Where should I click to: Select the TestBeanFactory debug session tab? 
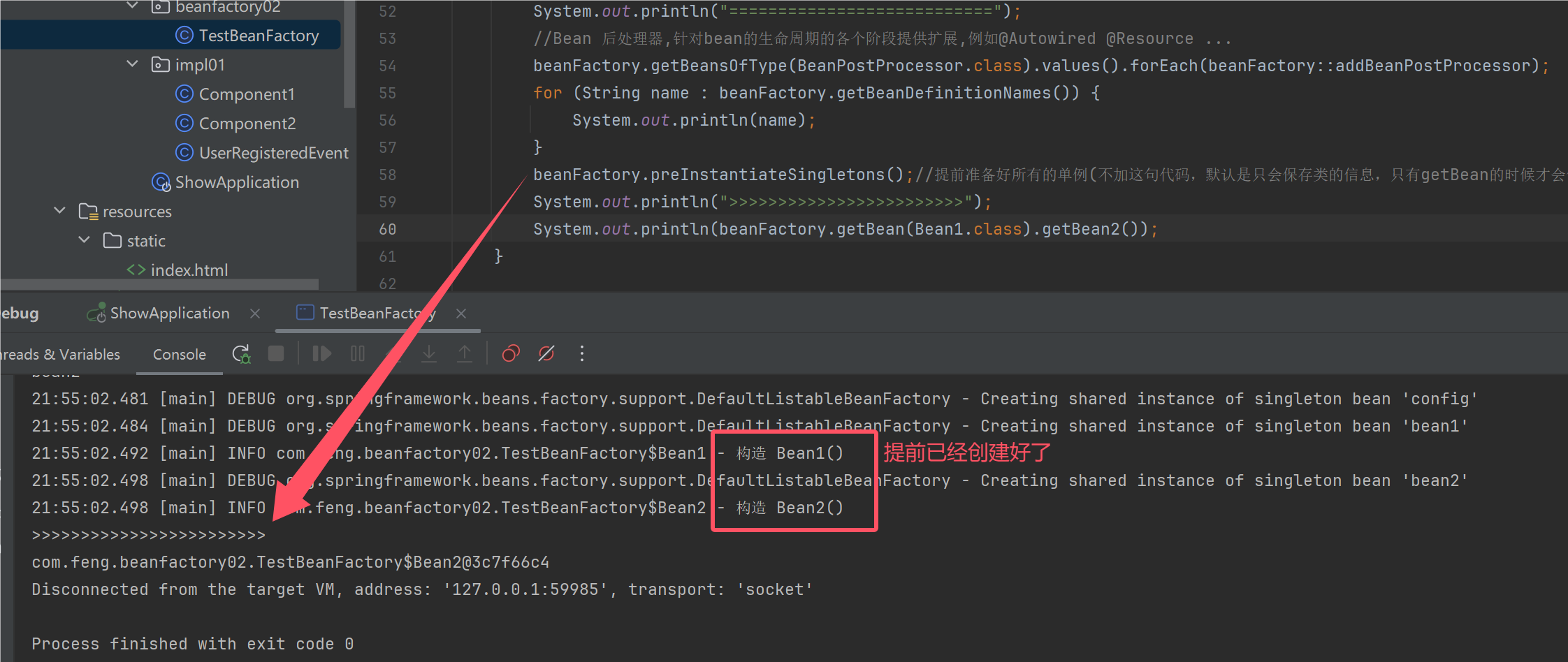point(378,314)
